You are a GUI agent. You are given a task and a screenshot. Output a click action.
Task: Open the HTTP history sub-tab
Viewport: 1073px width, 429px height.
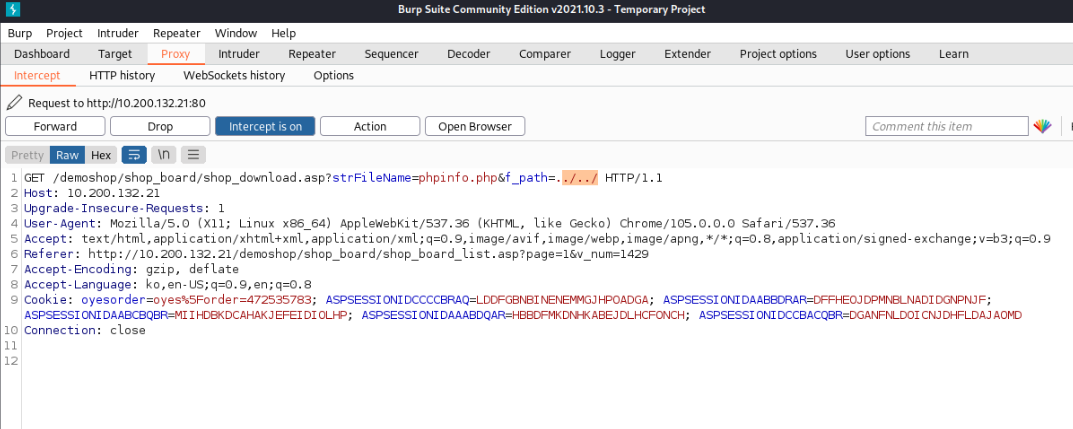(122, 75)
